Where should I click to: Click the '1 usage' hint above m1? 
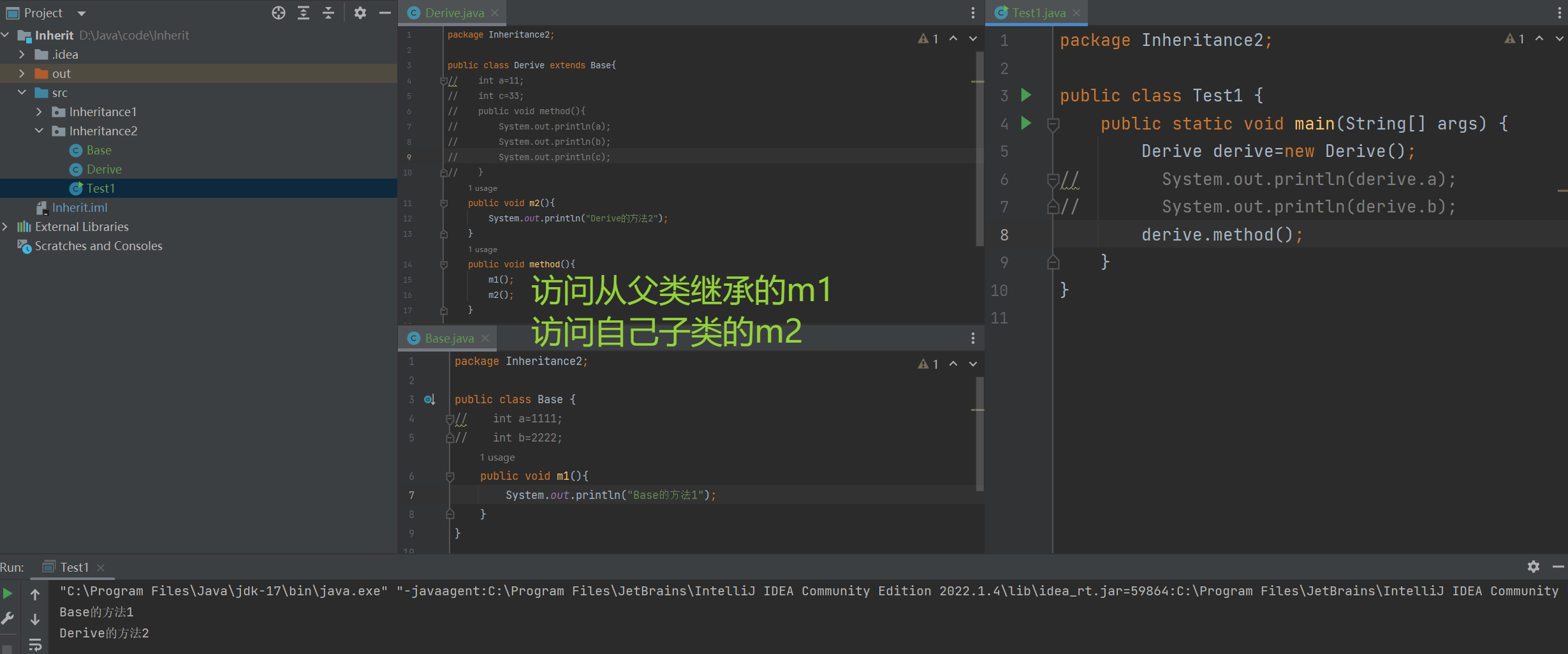(x=497, y=457)
